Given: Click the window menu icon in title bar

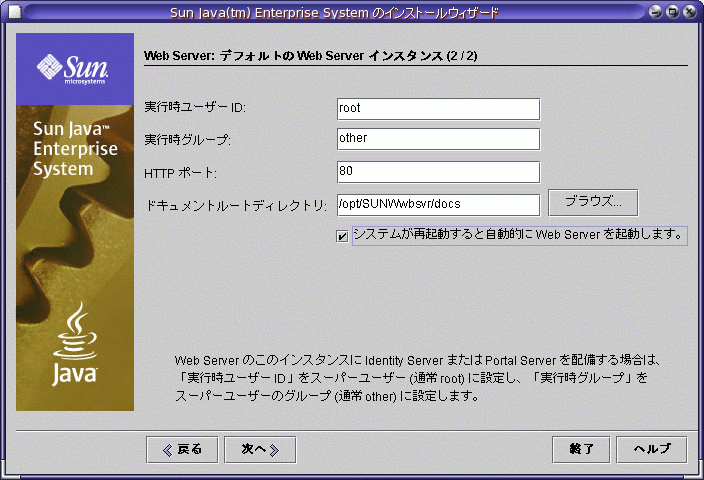Looking at the screenshot, I should pyautogui.click(x=15, y=12).
